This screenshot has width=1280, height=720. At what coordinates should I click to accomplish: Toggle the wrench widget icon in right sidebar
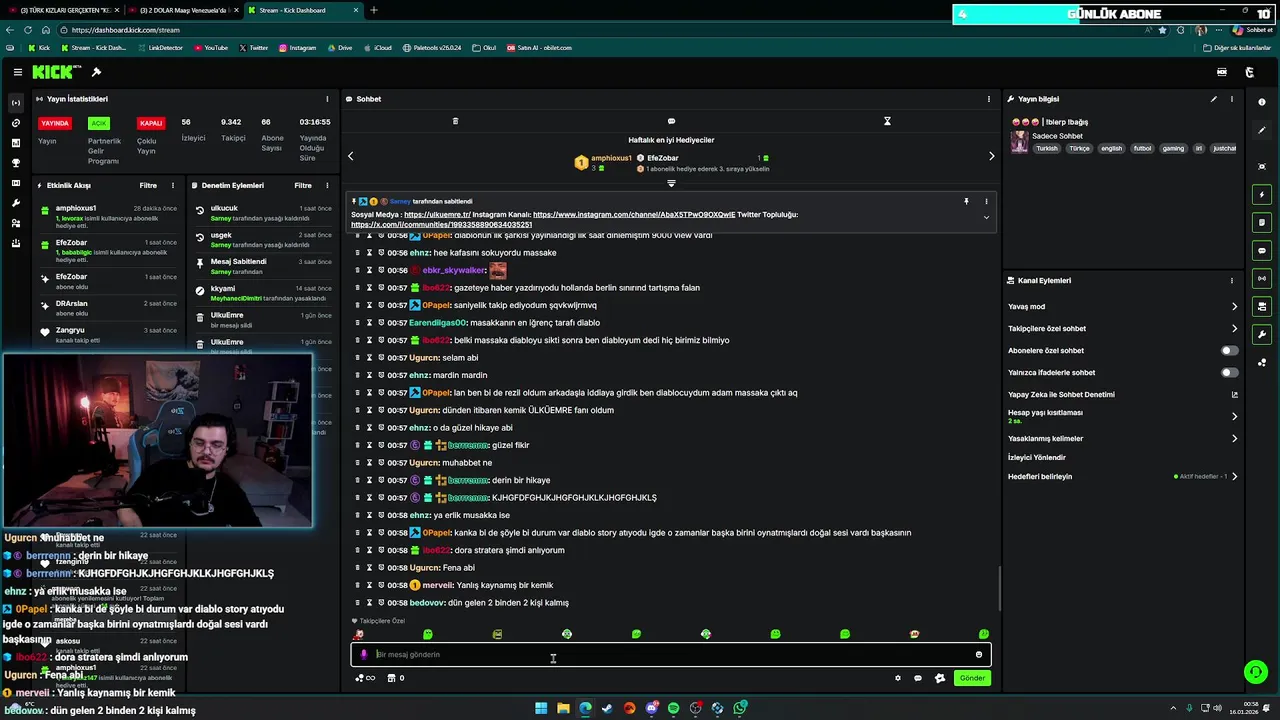point(1262,334)
